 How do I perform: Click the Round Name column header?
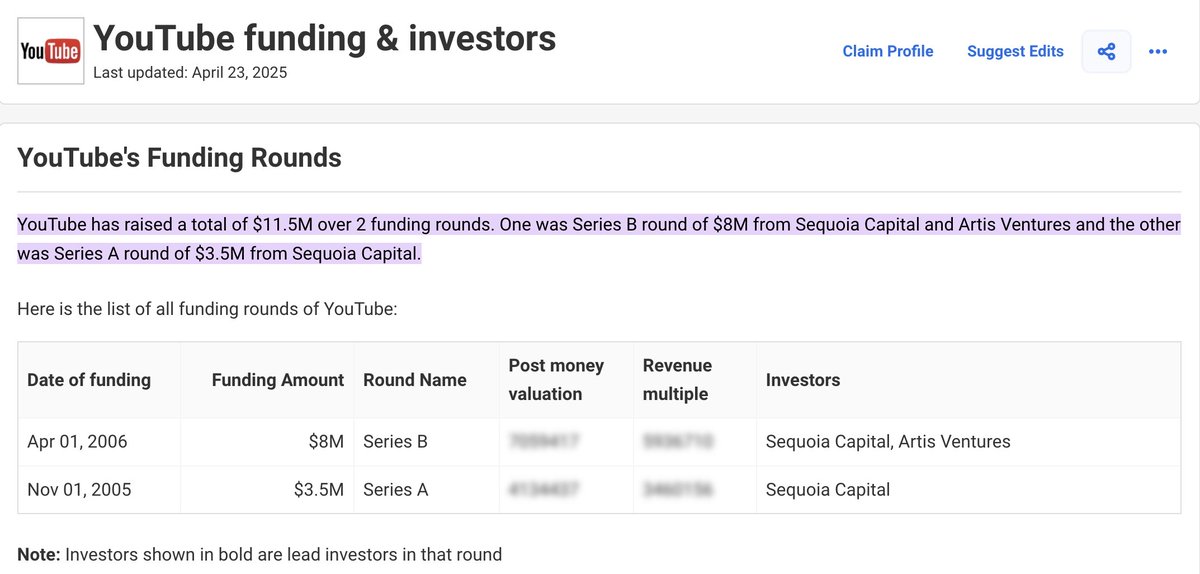[415, 380]
